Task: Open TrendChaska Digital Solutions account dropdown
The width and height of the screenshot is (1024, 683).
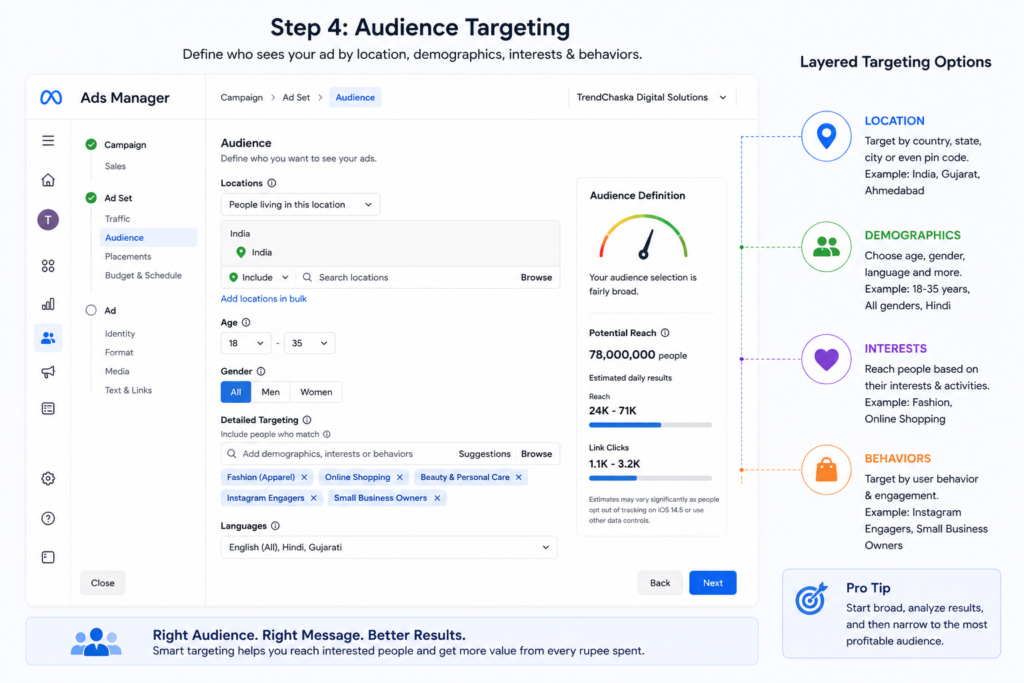Action: pos(652,97)
